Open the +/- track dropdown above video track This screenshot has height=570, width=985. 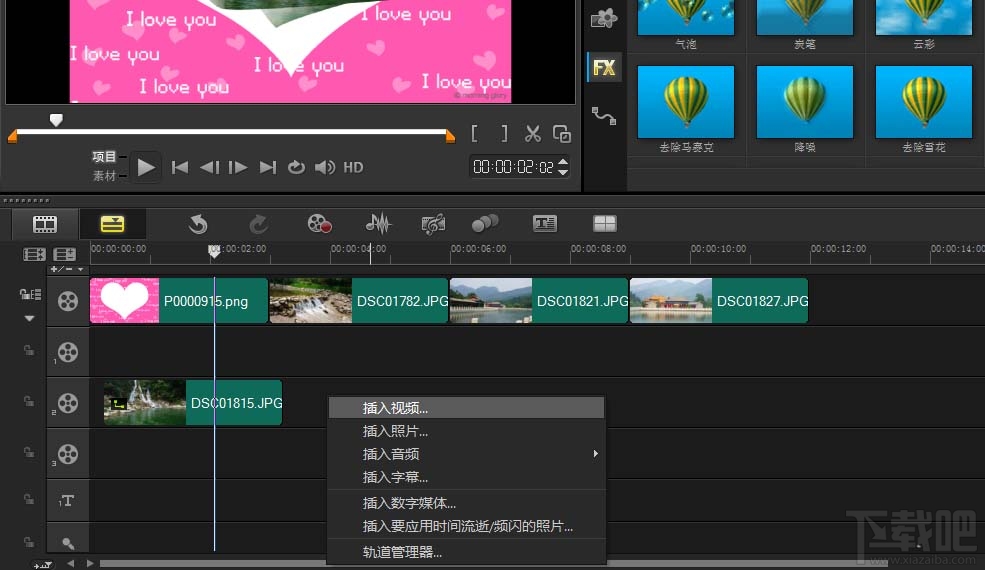tap(68, 269)
